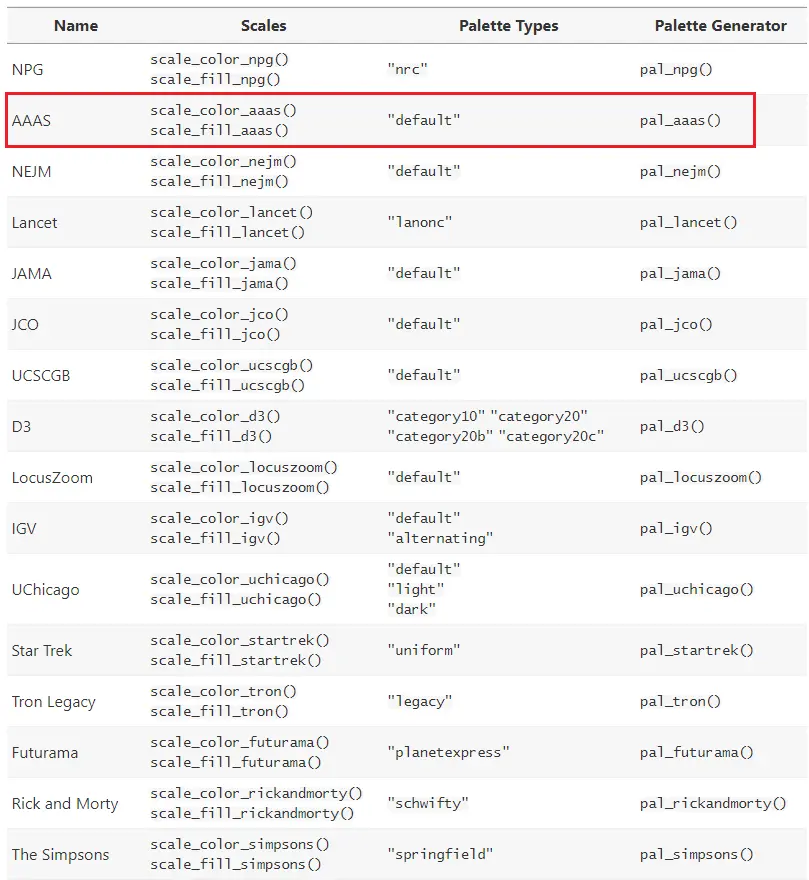Image resolution: width=809 pixels, height=880 pixels.
Task: Click the "legacy" palette type
Action: pos(419,702)
